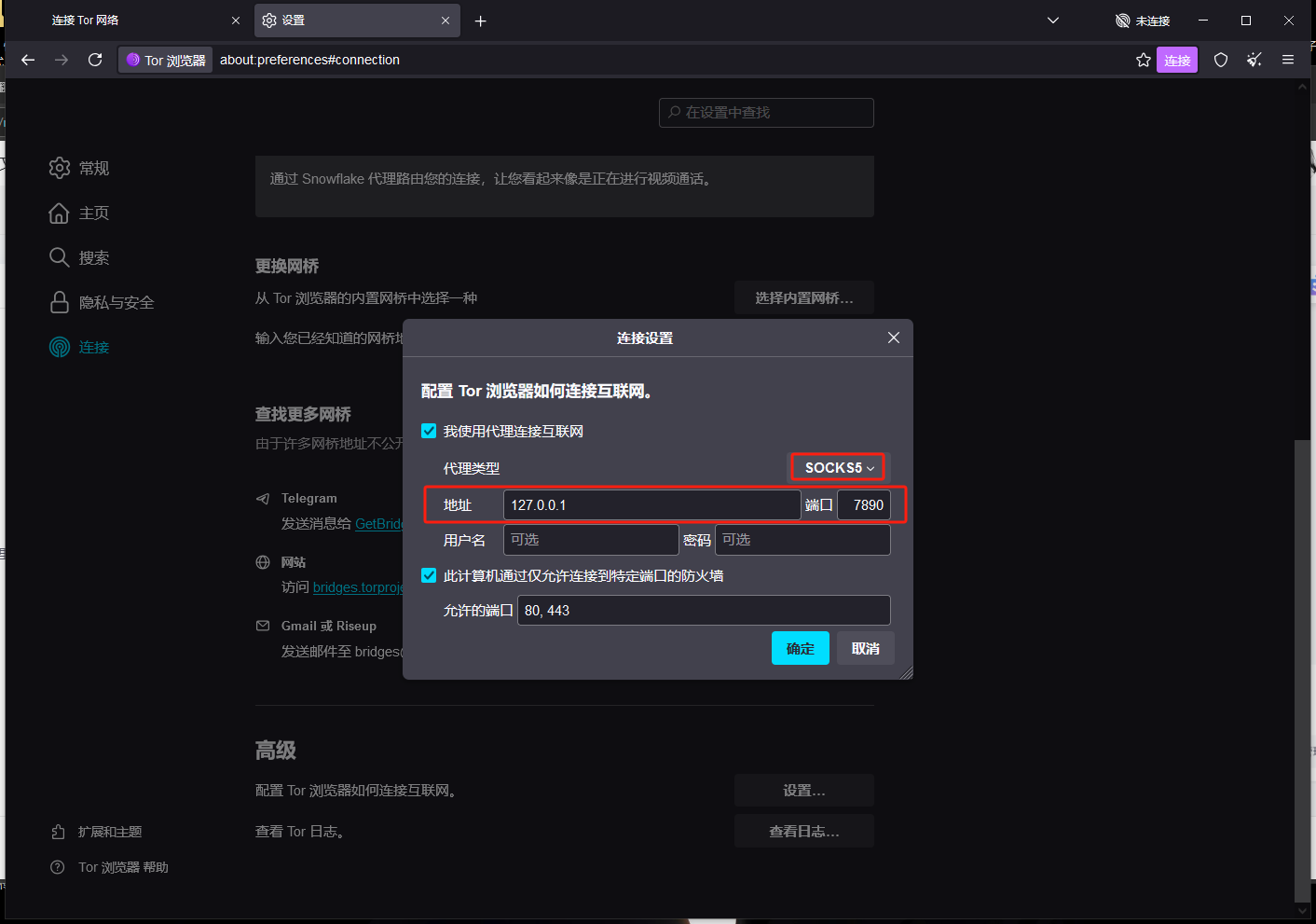Viewport: 1316px width, 924px height.
Task: Toggle the firewall allowed-ports checkbox
Action: pos(429,575)
